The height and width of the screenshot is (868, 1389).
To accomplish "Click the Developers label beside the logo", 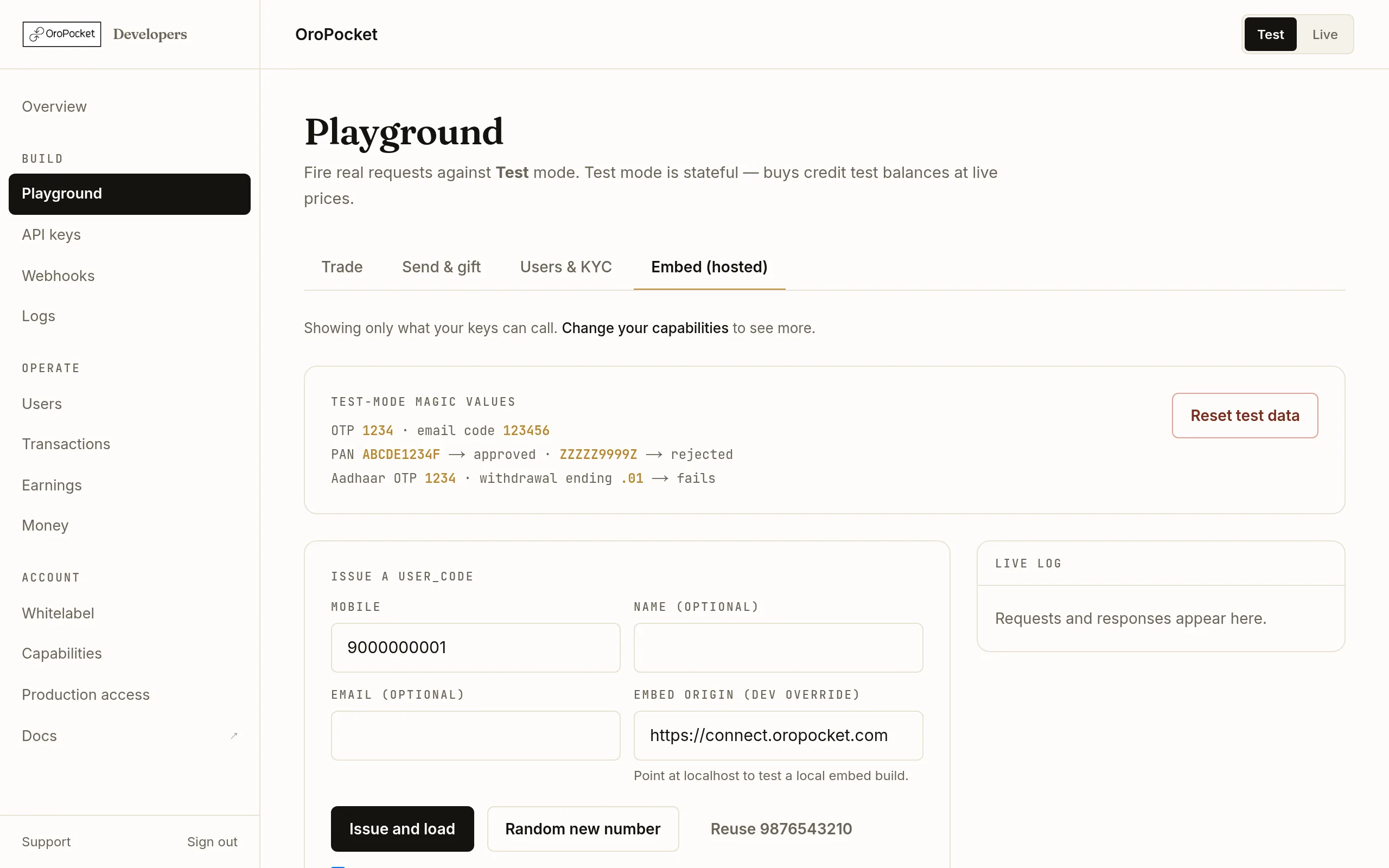I will (x=150, y=34).
